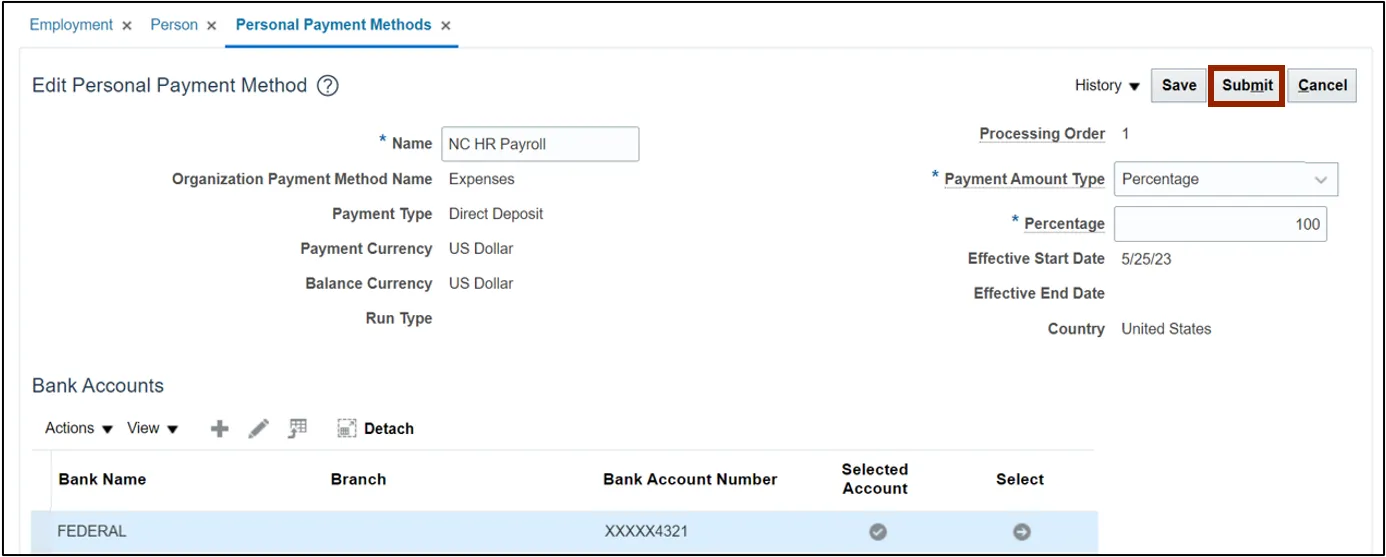This screenshot has height=557, width=1386.
Task: Open the help icon beside Edit Personal Payment Method
Action: [x=328, y=86]
